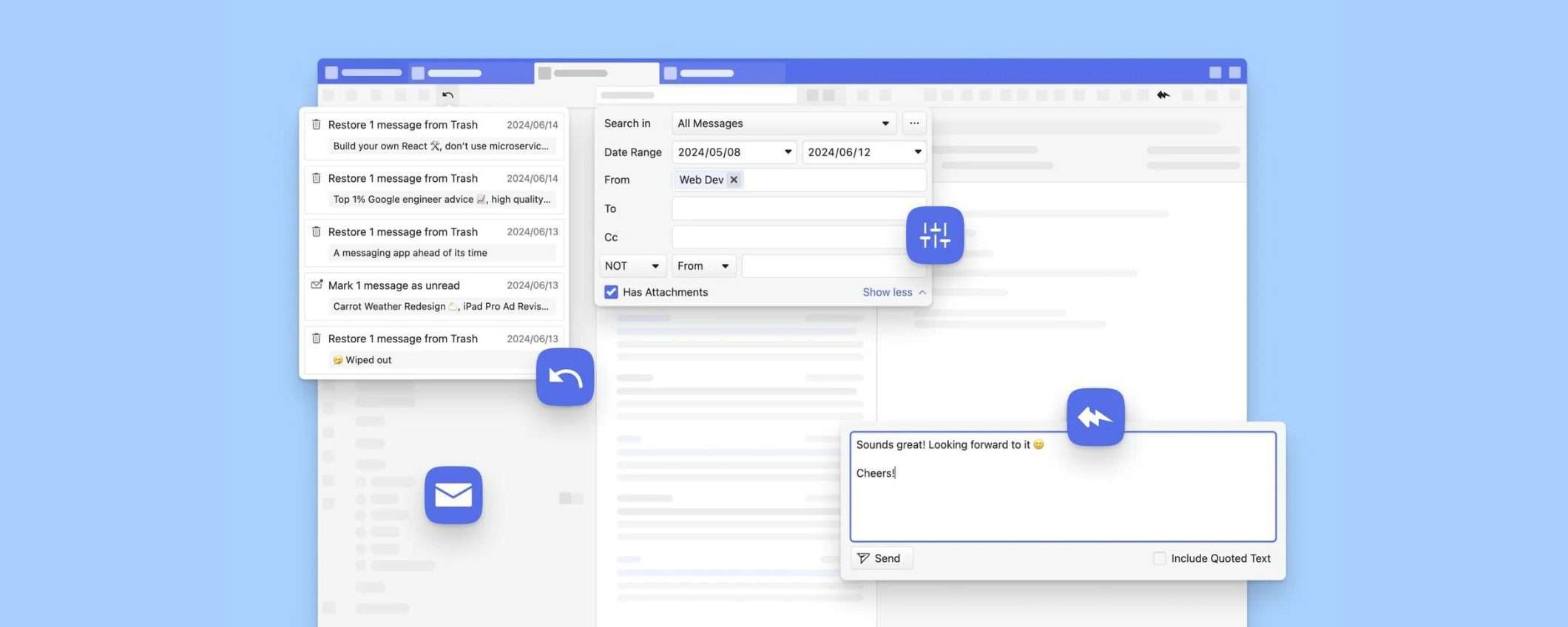Screen dimensions: 1568x627
Task: Switch to the active white window tab
Action: pos(596,73)
